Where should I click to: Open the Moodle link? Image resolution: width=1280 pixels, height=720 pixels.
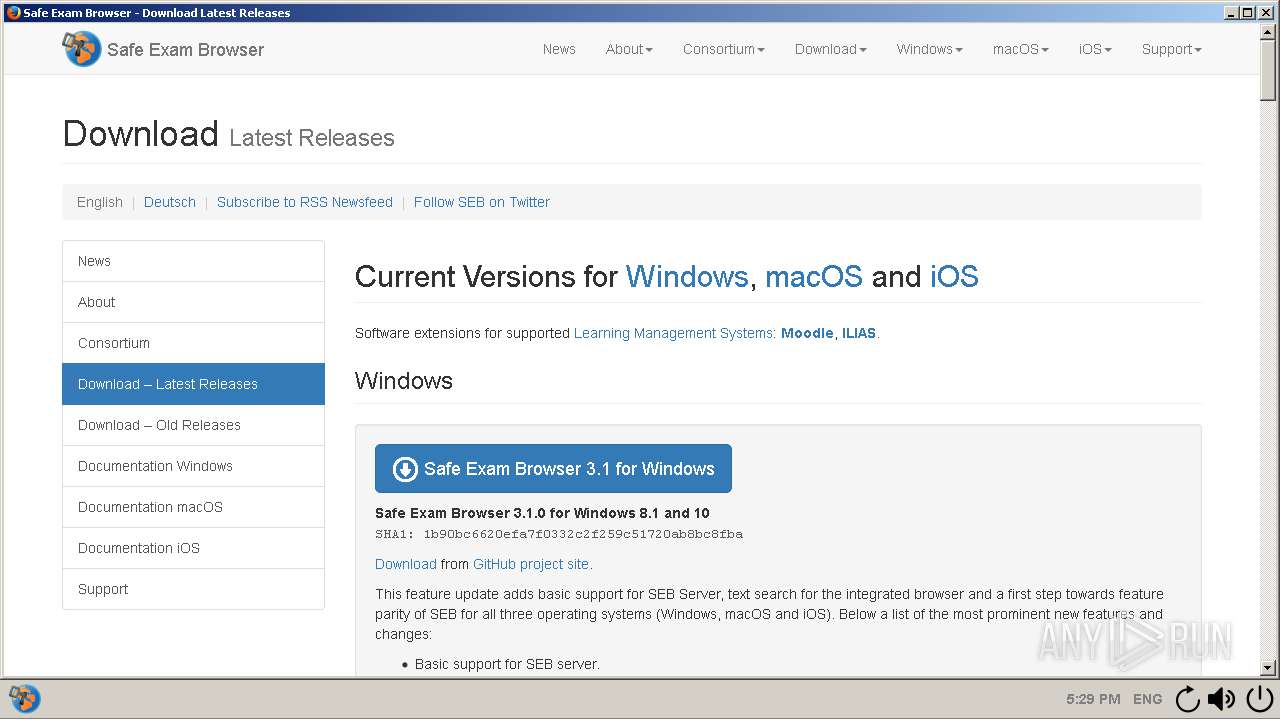click(x=807, y=333)
